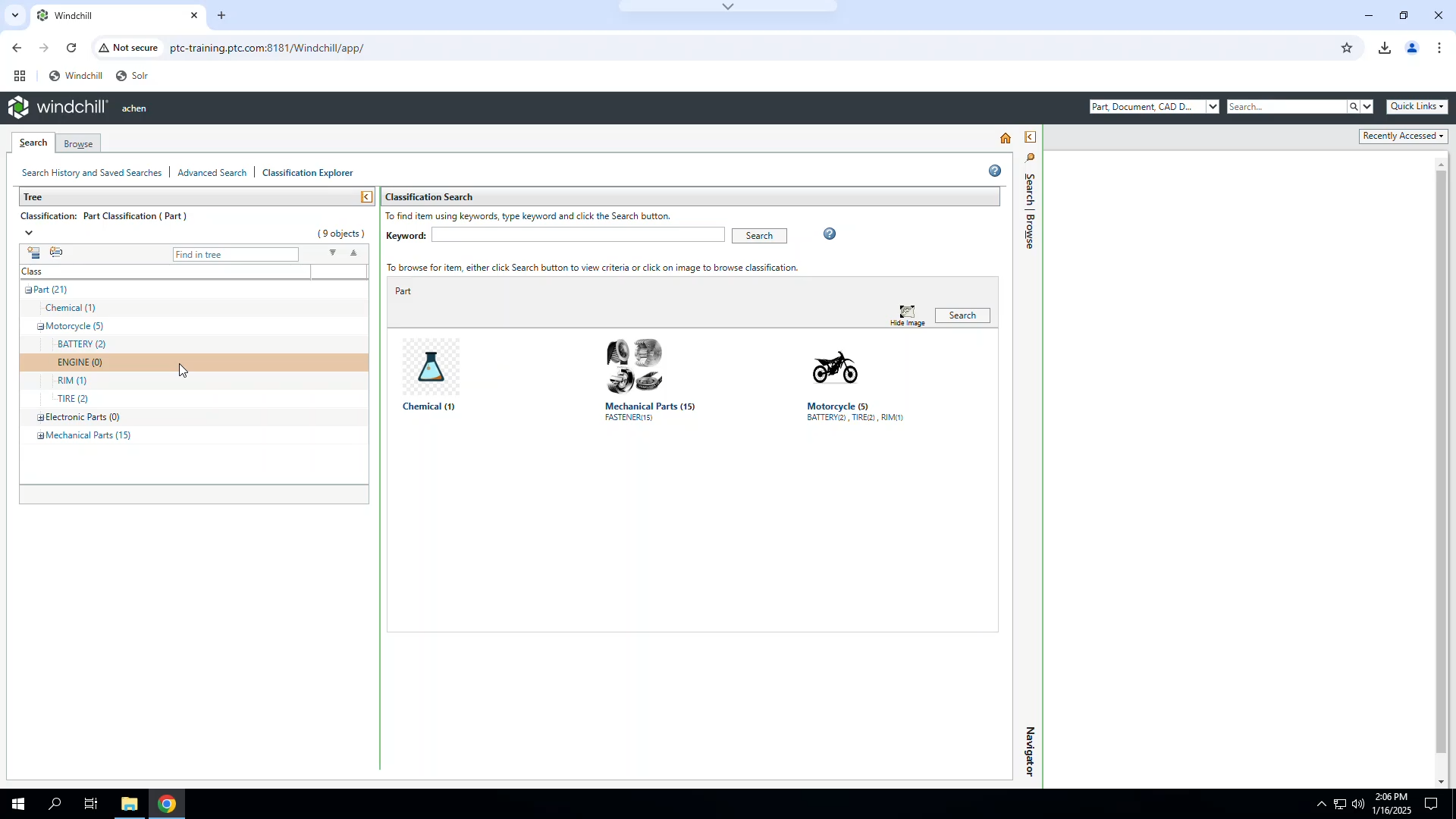Open help icon next to Keyword Search
This screenshot has height=819, width=1456.
point(830,234)
